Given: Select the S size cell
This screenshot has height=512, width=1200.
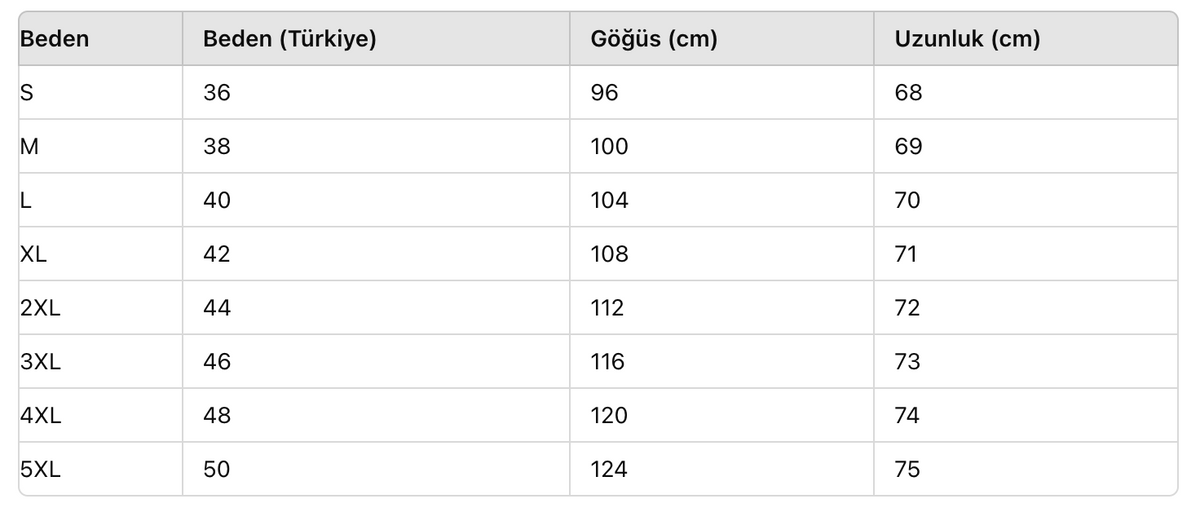Looking at the screenshot, I should [27, 93].
